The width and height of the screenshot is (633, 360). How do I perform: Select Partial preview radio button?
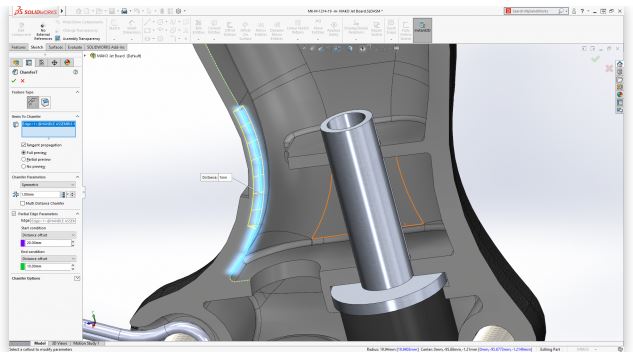pos(23,159)
